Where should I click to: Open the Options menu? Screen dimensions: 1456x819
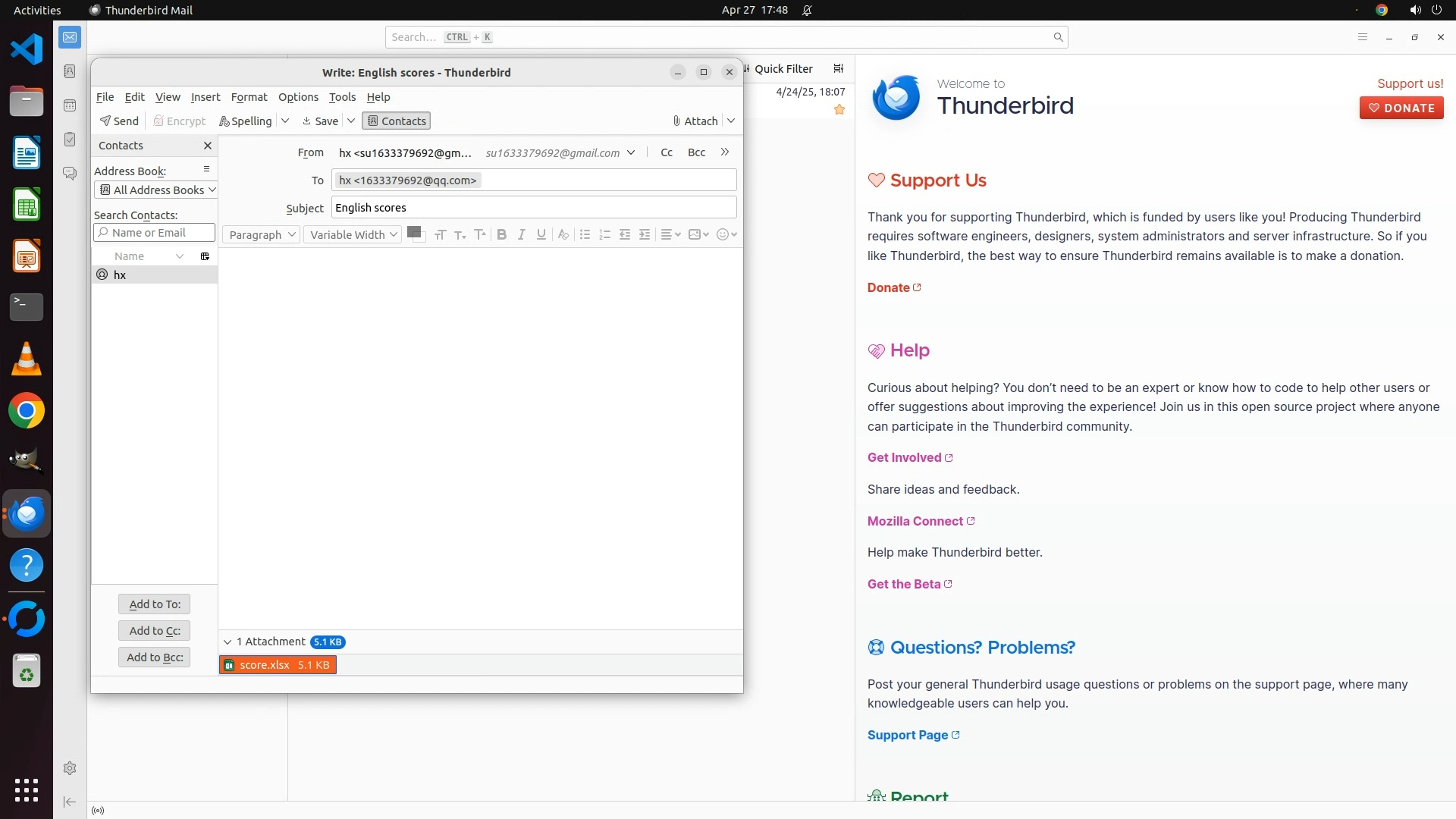pos(297,97)
